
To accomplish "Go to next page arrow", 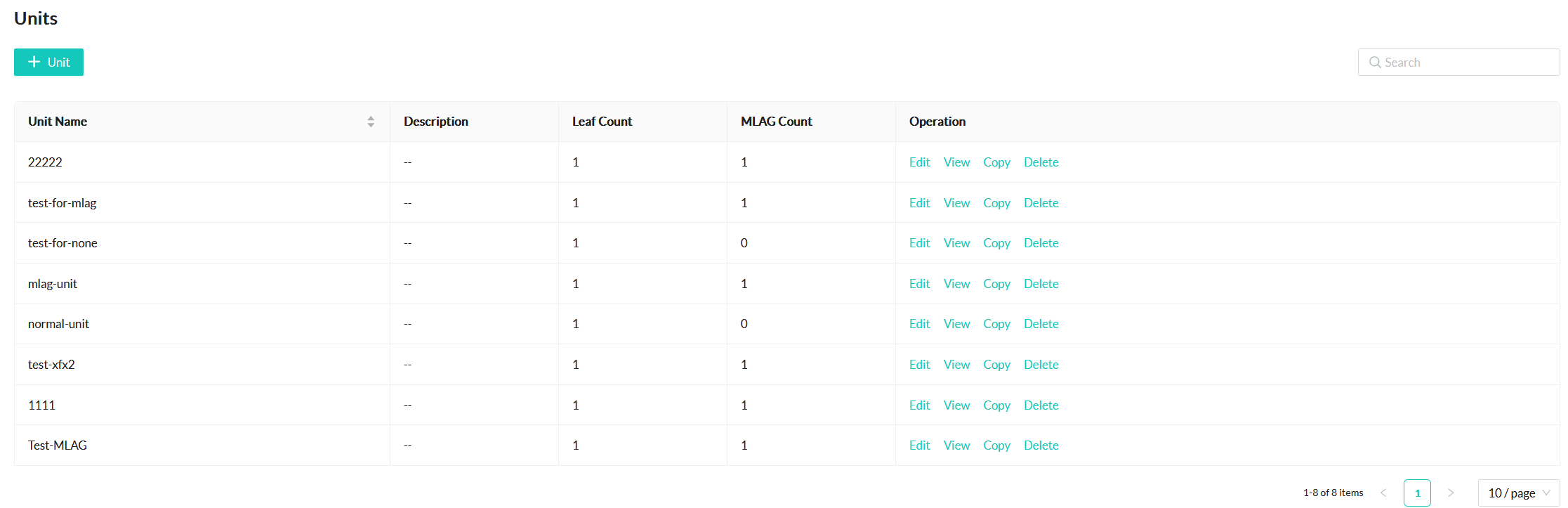I will click(1451, 493).
